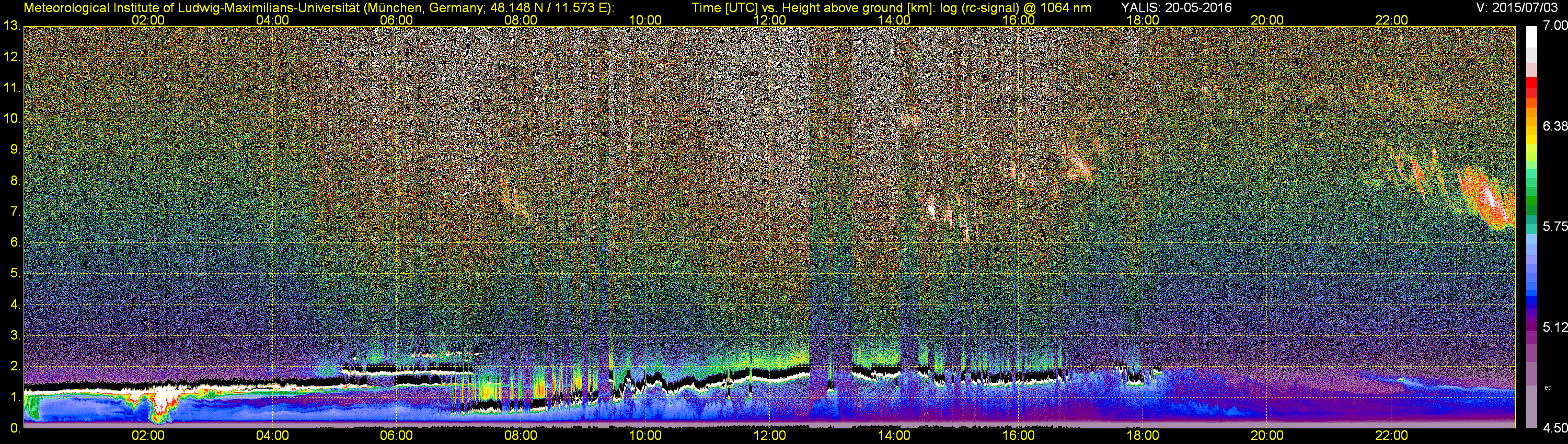Click the 5.12 color scale value
Viewport: 1568px width, 444px height.
click(x=1555, y=327)
